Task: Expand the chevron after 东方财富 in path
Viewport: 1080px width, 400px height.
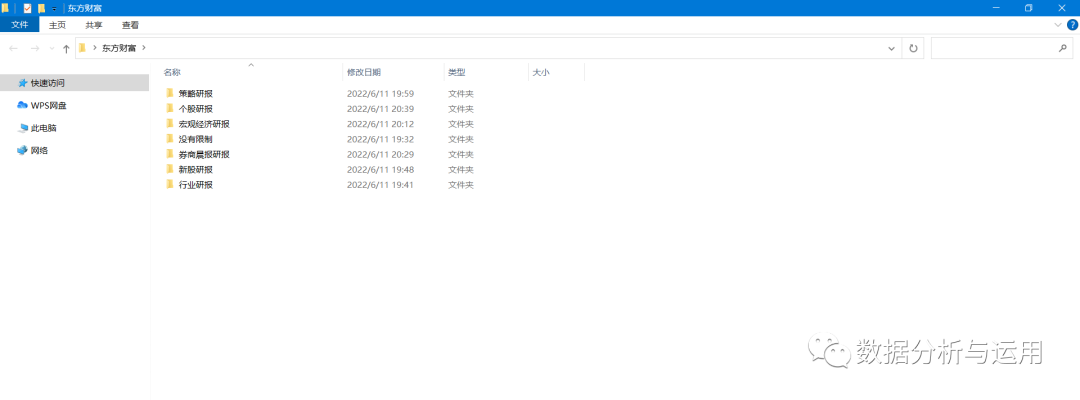Action: coord(143,48)
